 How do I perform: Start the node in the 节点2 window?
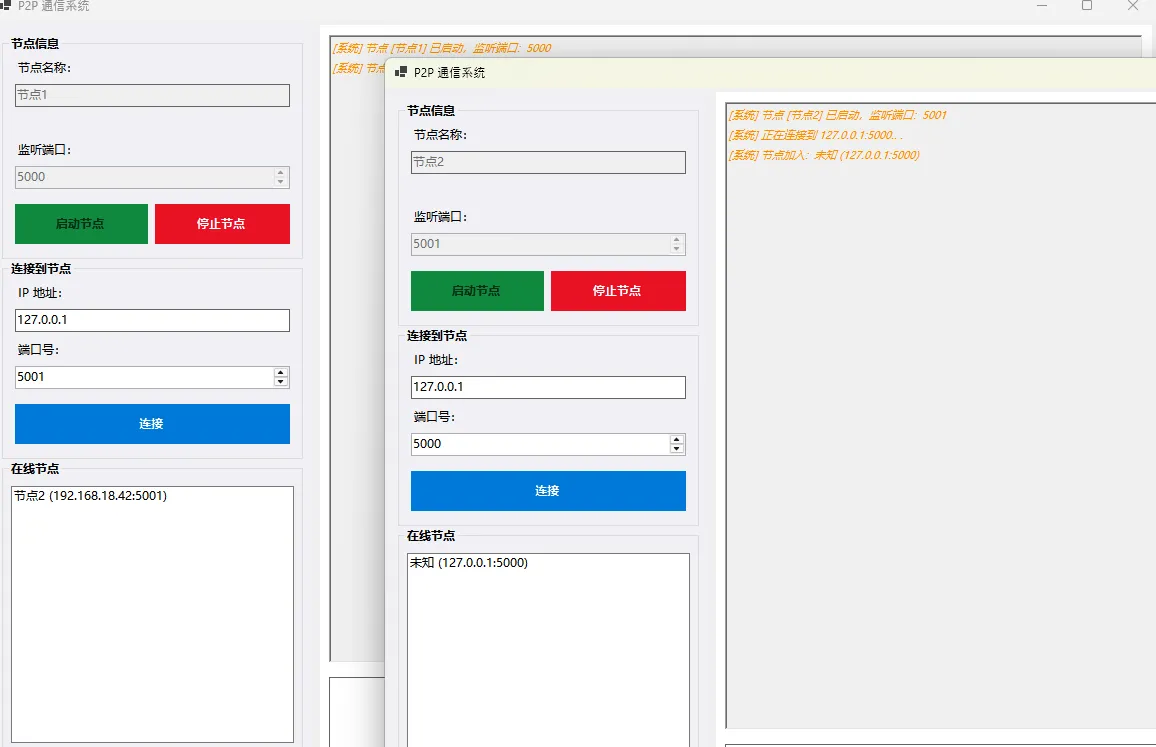click(x=477, y=291)
